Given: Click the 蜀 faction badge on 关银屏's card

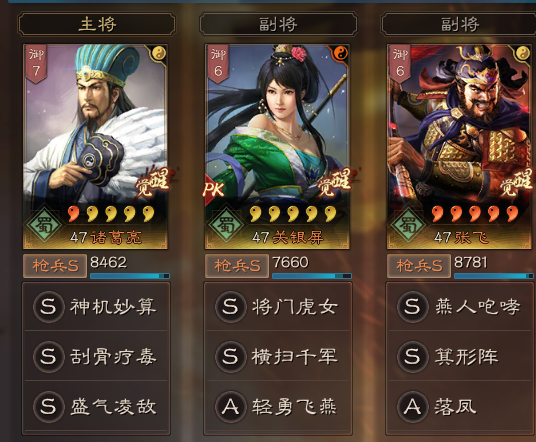Looking at the screenshot, I should [226, 224].
